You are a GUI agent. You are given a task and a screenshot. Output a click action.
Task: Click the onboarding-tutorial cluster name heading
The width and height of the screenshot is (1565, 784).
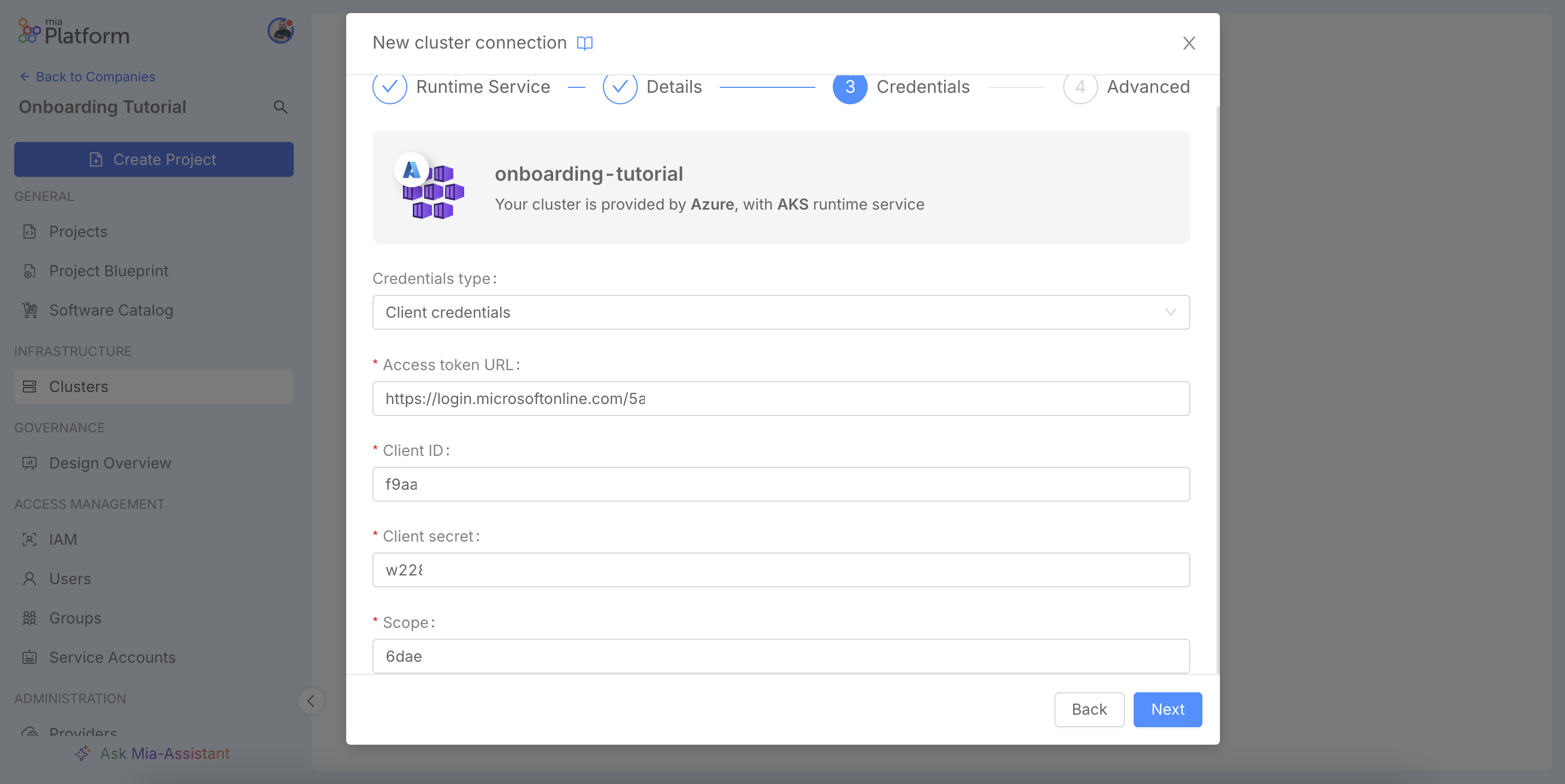point(589,174)
